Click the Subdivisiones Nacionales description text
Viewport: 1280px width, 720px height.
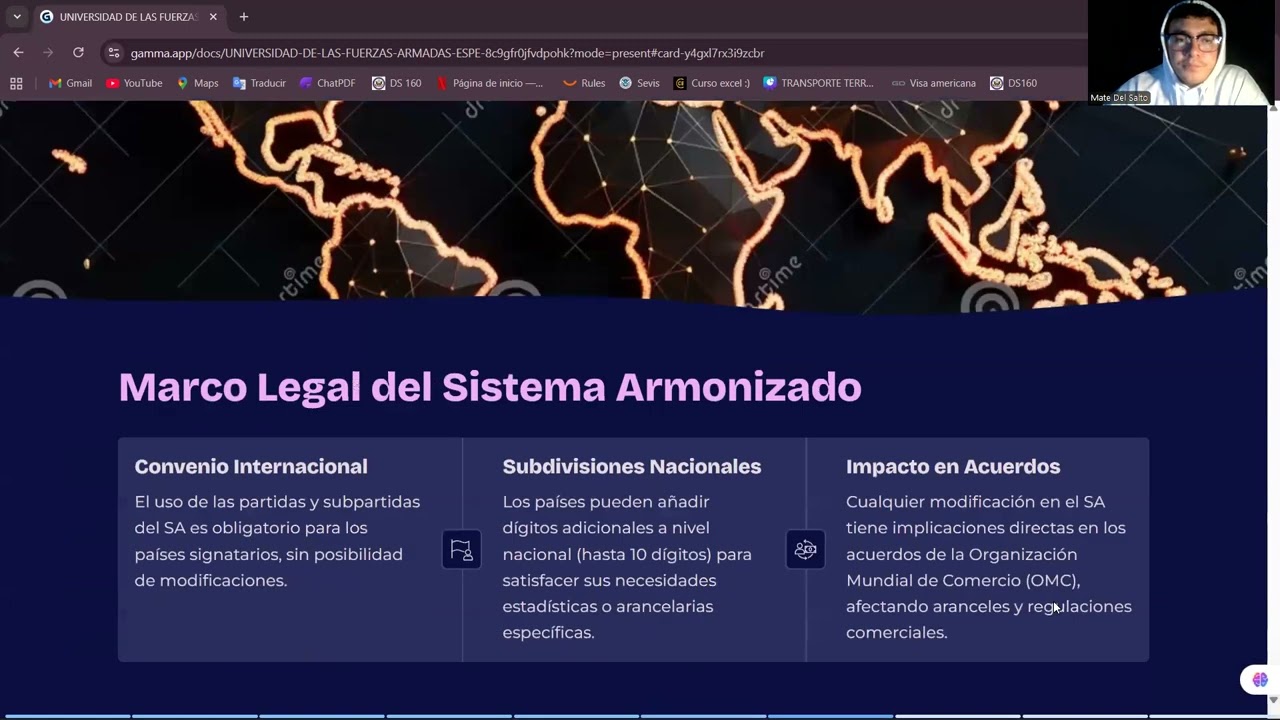click(x=627, y=567)
